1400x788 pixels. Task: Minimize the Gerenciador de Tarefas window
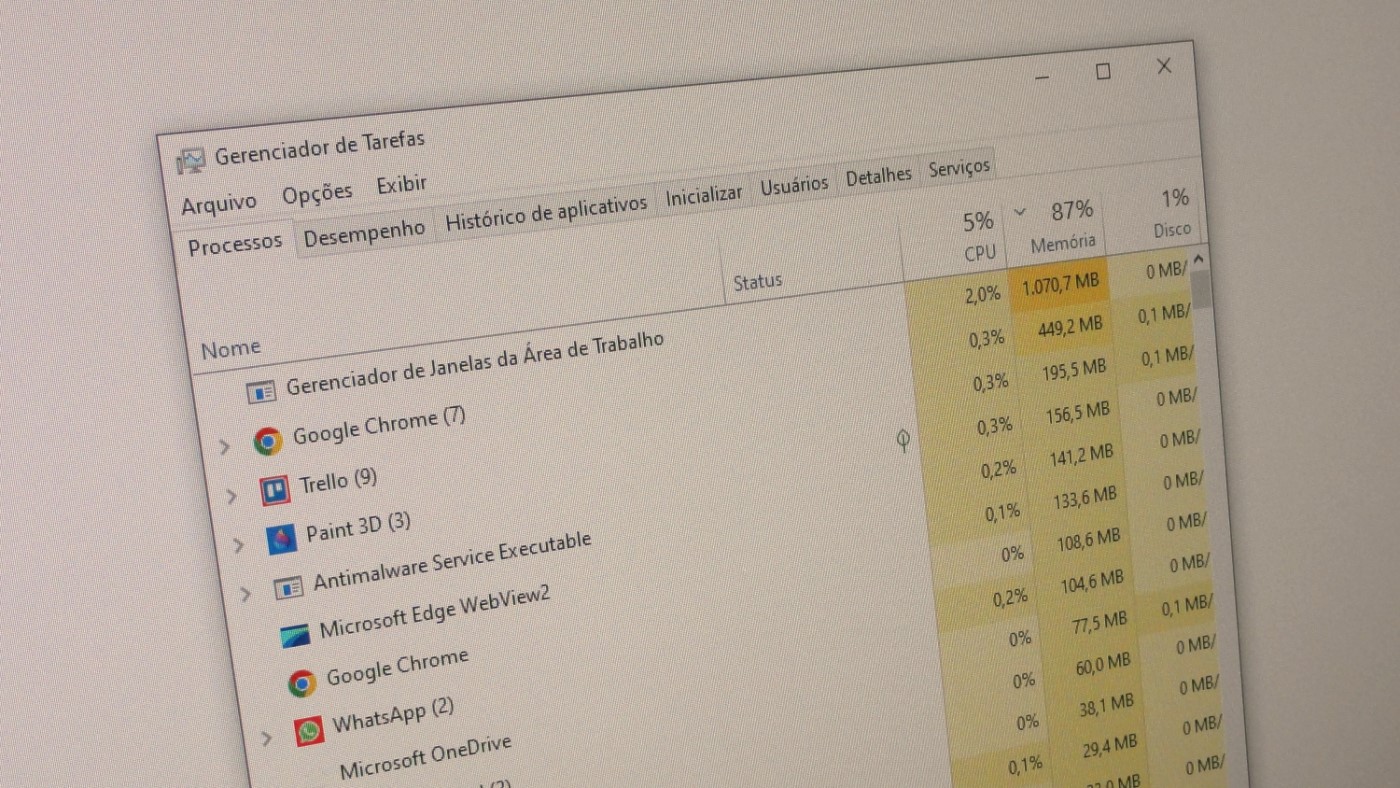tap(1042, 78)
